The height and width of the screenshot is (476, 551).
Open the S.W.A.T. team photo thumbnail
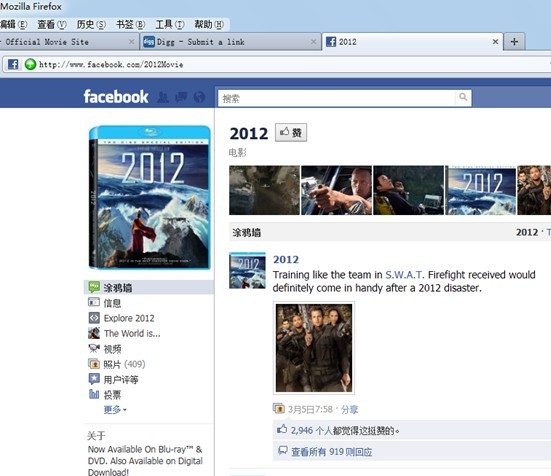point(314,348)
